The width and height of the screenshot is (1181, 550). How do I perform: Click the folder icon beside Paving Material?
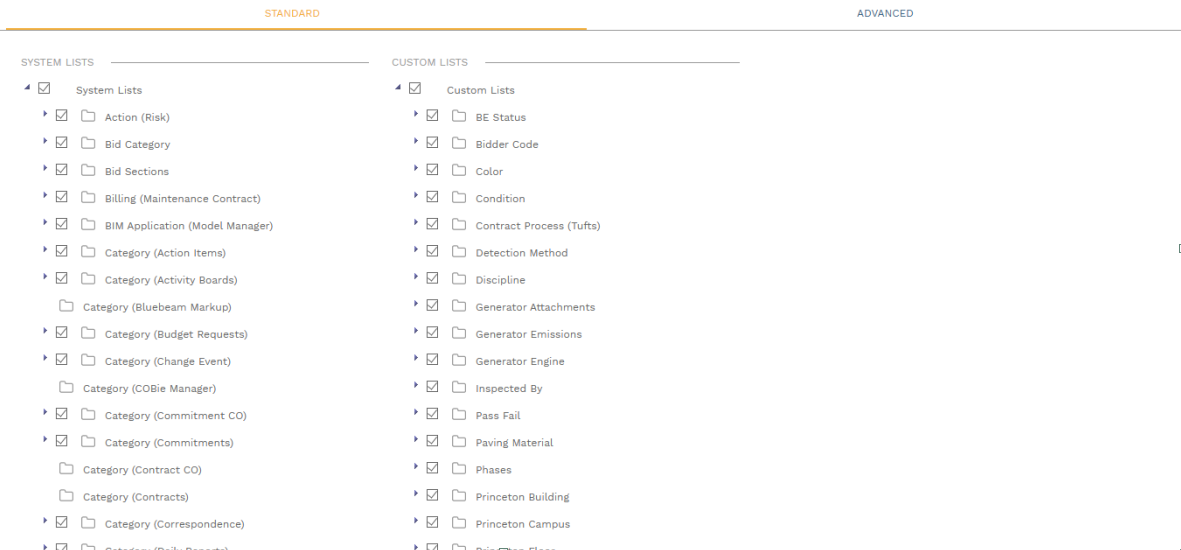click(459, 442)
